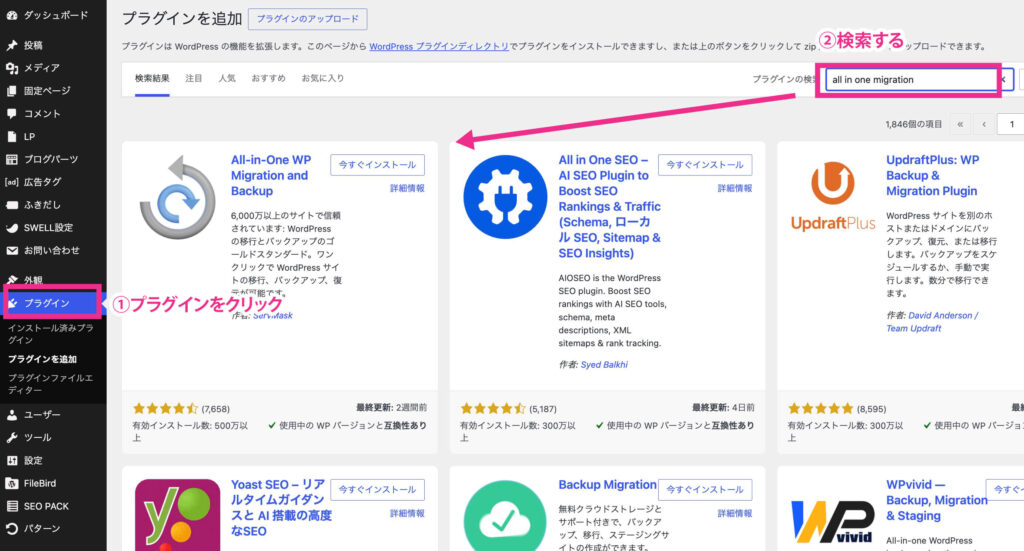Click the All in One SEO gear logo
Viewport: 1024px width, 551px height.
tap(505, 197)
